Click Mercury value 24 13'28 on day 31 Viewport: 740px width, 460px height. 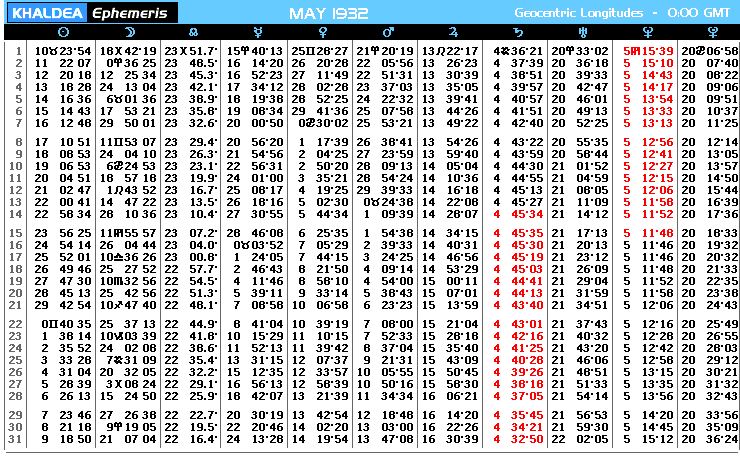coord(254,439)
